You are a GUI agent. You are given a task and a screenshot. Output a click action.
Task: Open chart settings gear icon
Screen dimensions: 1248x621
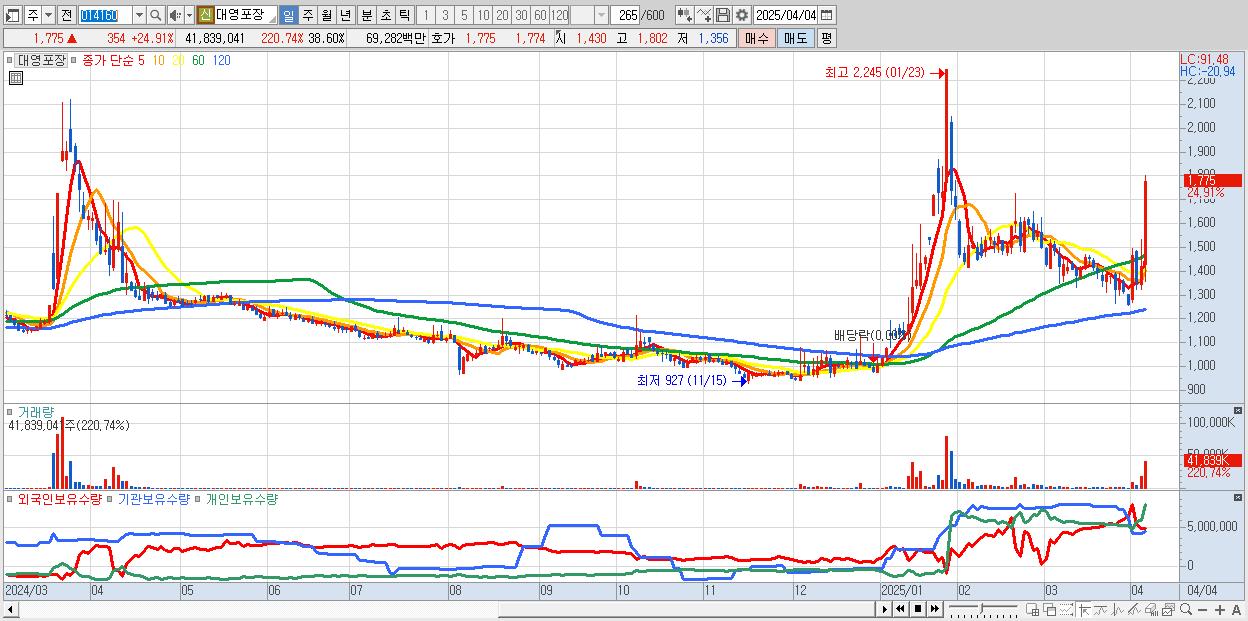click(x=741, y=16)
